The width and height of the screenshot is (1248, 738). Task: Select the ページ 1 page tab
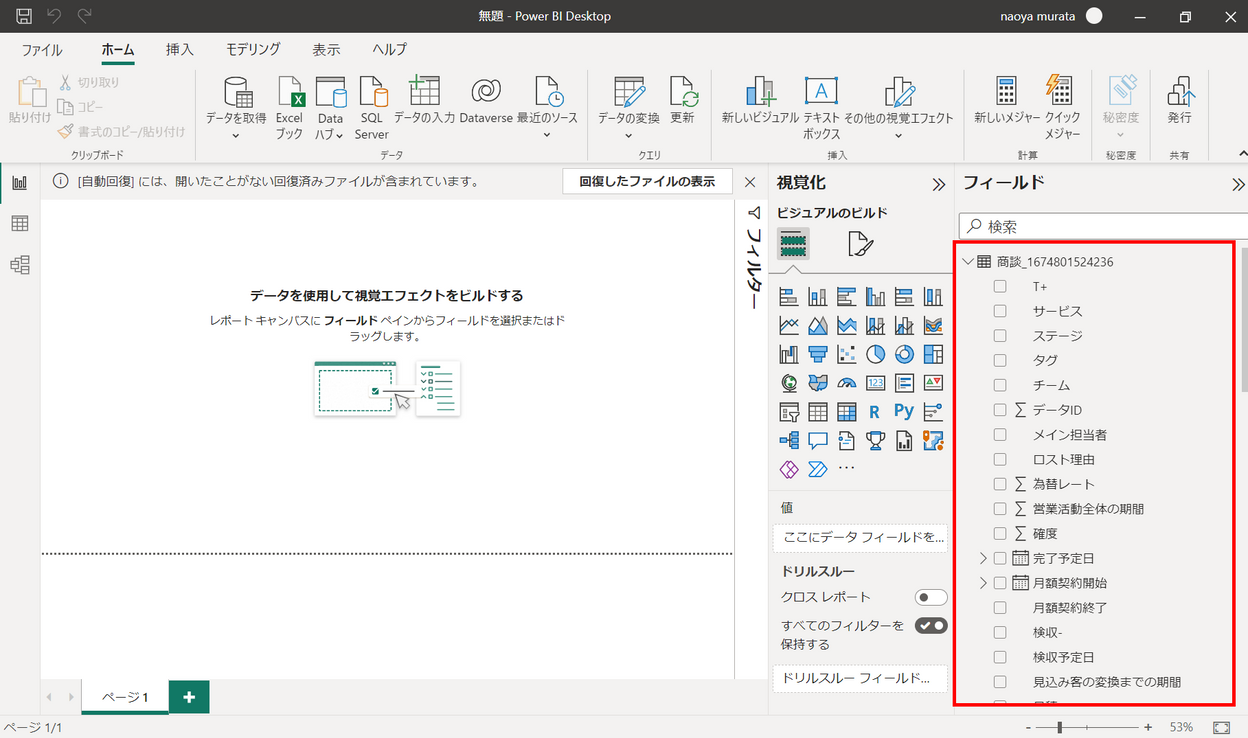[125, 697]
